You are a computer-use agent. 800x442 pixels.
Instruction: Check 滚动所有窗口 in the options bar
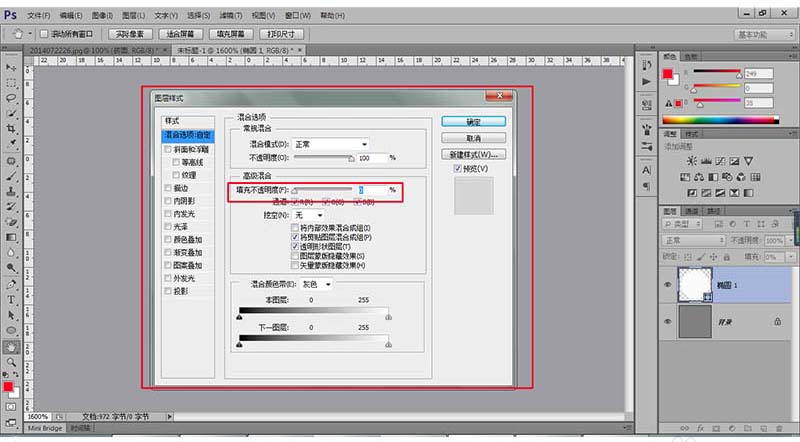coord(44,34)
